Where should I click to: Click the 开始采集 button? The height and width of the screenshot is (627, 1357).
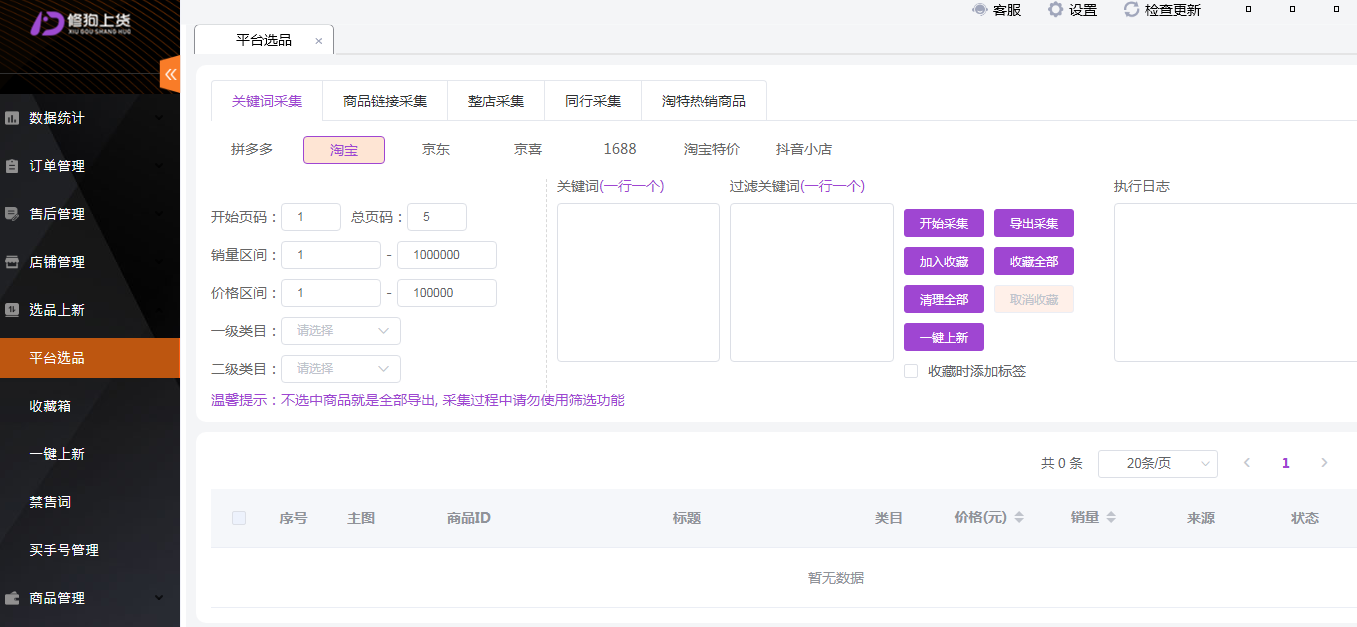point(943,223)
